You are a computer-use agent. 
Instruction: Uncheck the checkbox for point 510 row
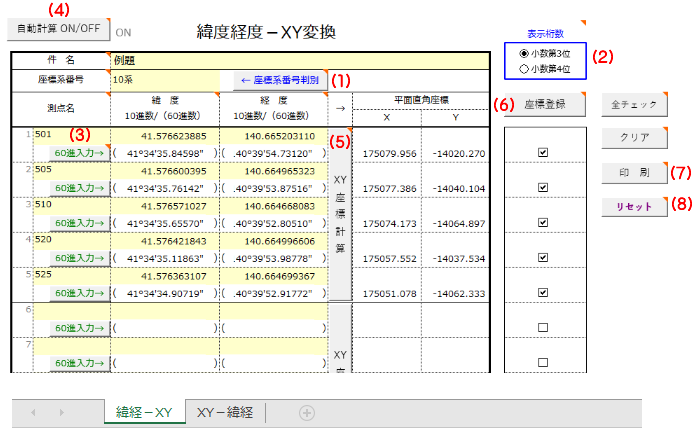point(543,222)
